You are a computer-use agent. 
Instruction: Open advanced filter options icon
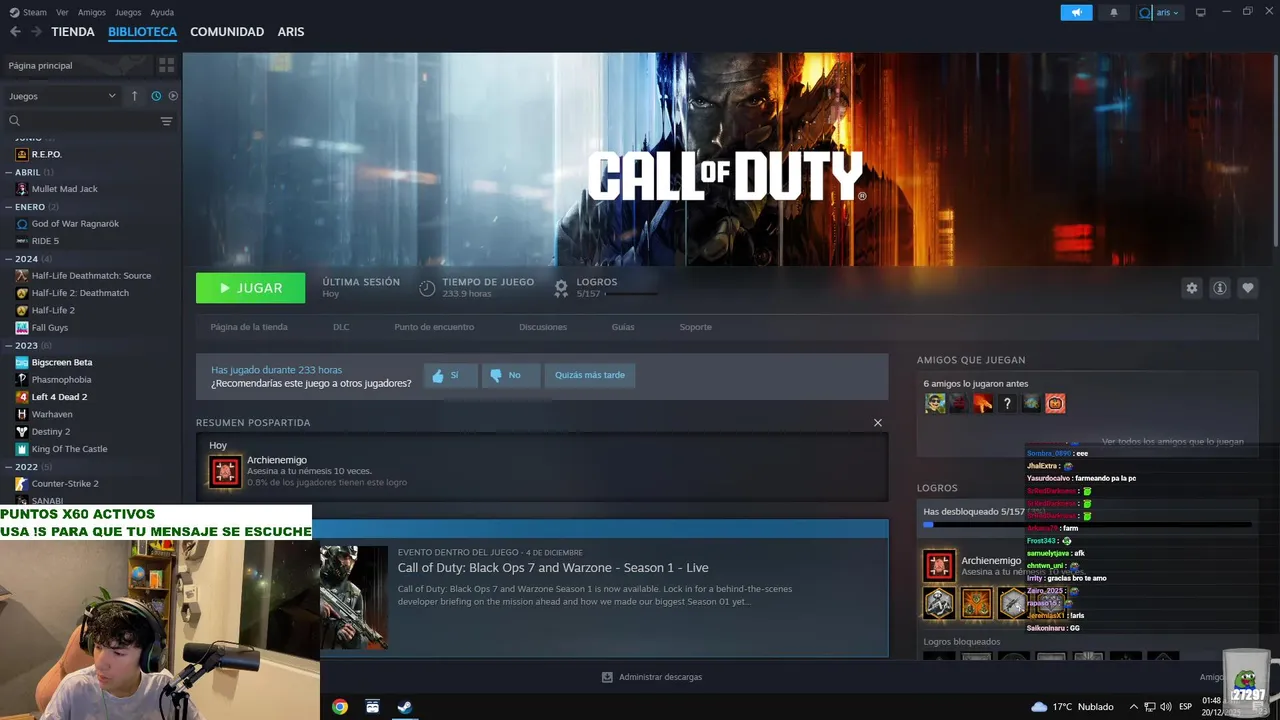pyautogui.click(x=166, y=121)
